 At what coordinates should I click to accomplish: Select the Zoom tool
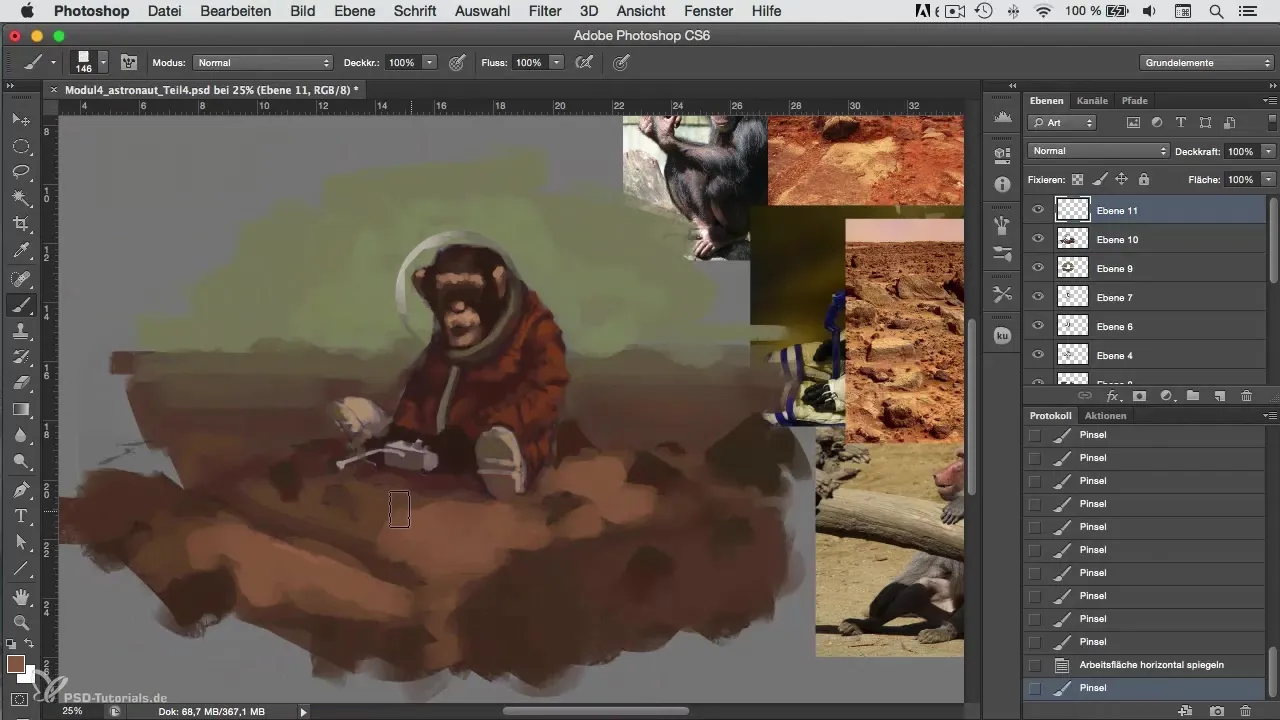(x=21, y=622)
